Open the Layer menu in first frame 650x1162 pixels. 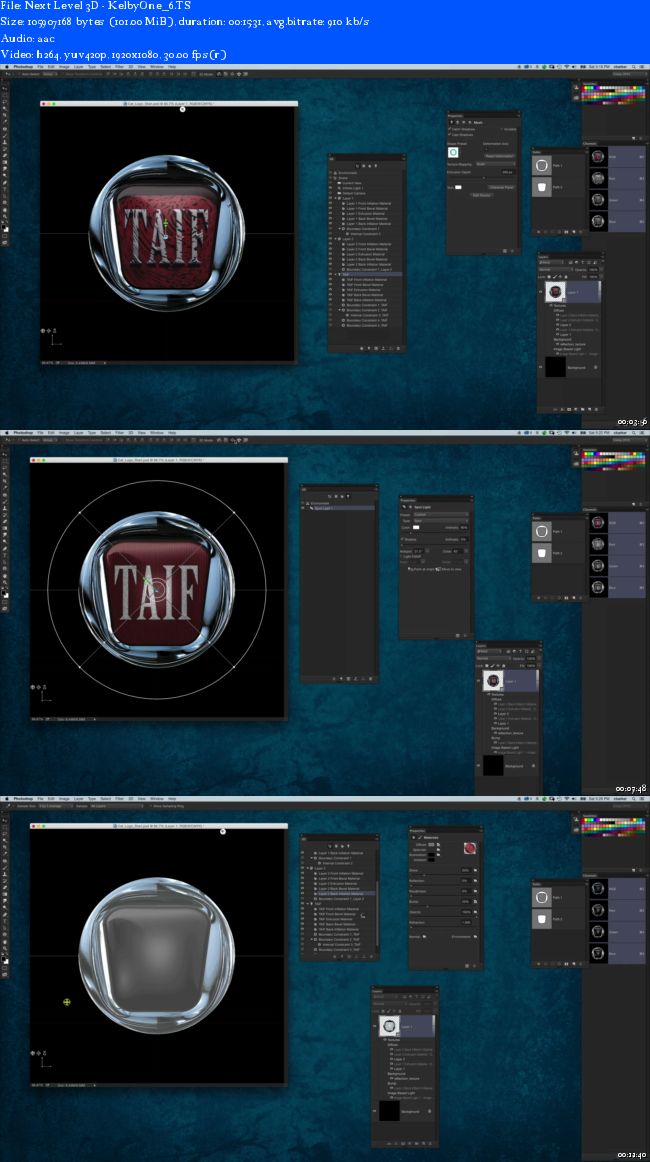79,67
